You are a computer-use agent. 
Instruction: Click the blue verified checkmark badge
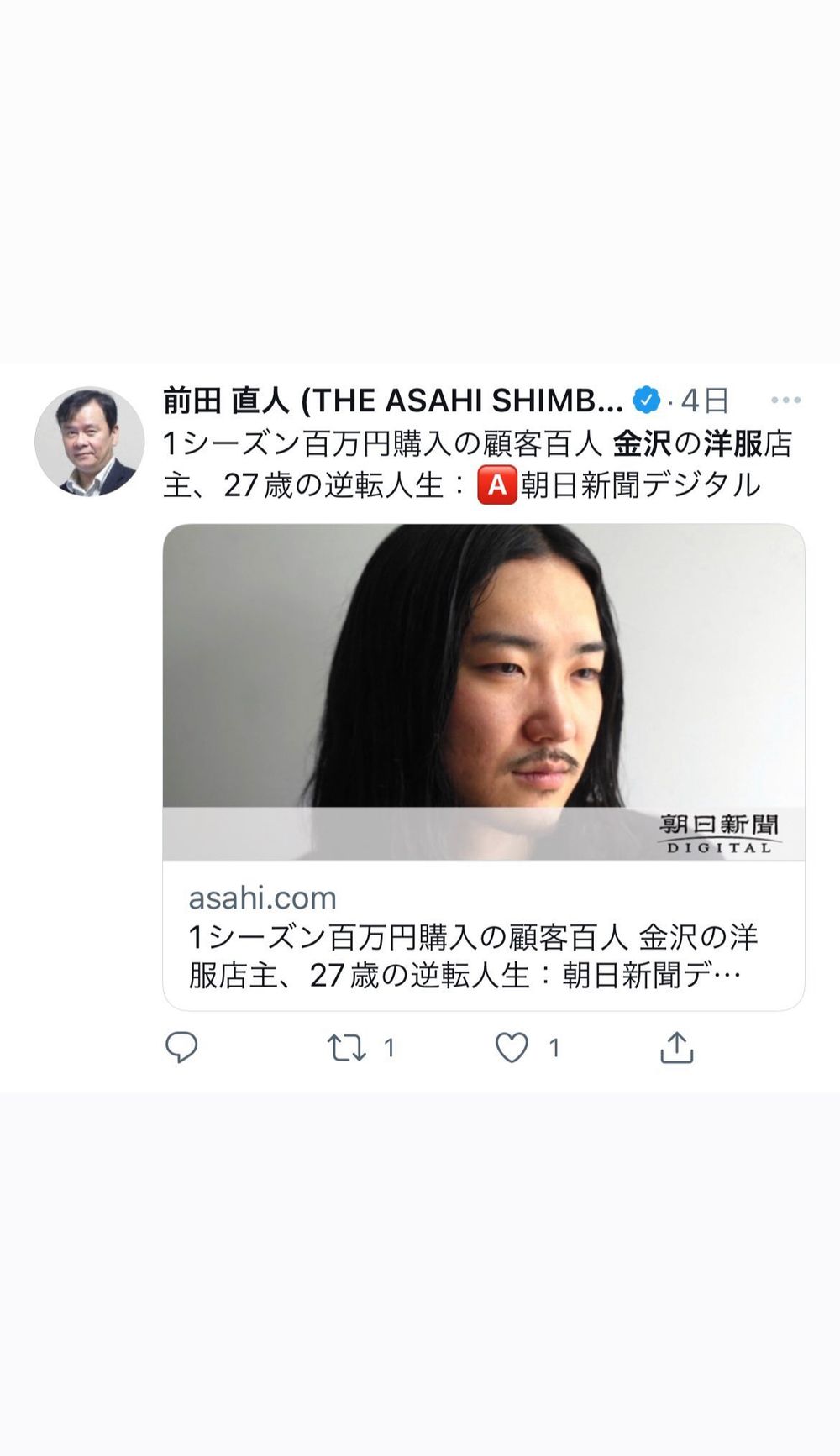click(x=645, y=401)
